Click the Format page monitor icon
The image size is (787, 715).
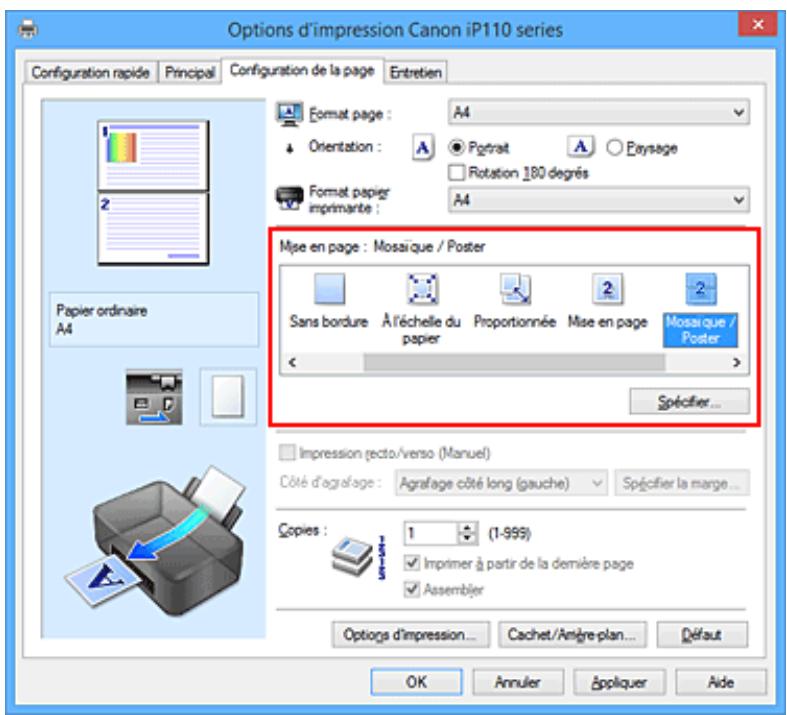[x=289, y=114]
